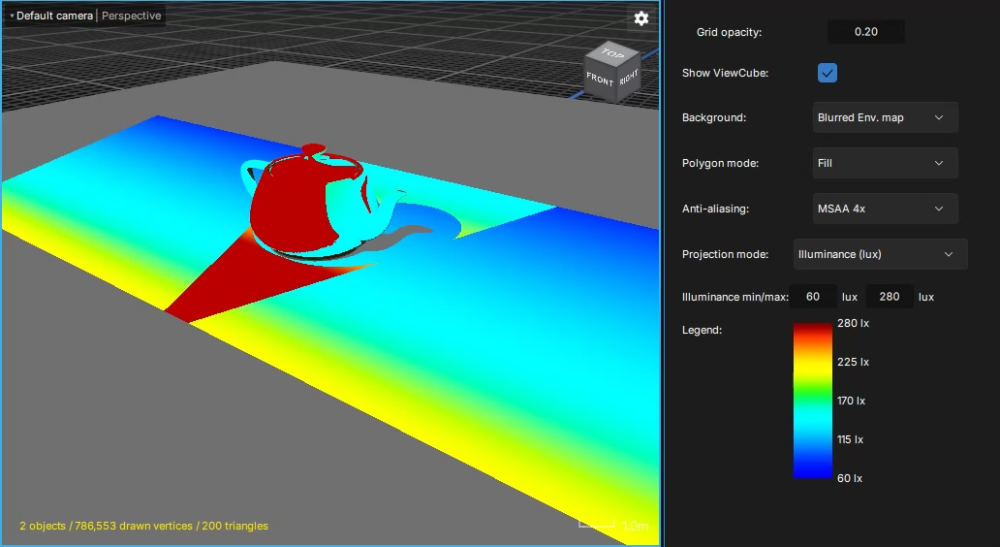1000x547 pixels.
Task: Click the '225 lx' legend label
Action: 853,362
